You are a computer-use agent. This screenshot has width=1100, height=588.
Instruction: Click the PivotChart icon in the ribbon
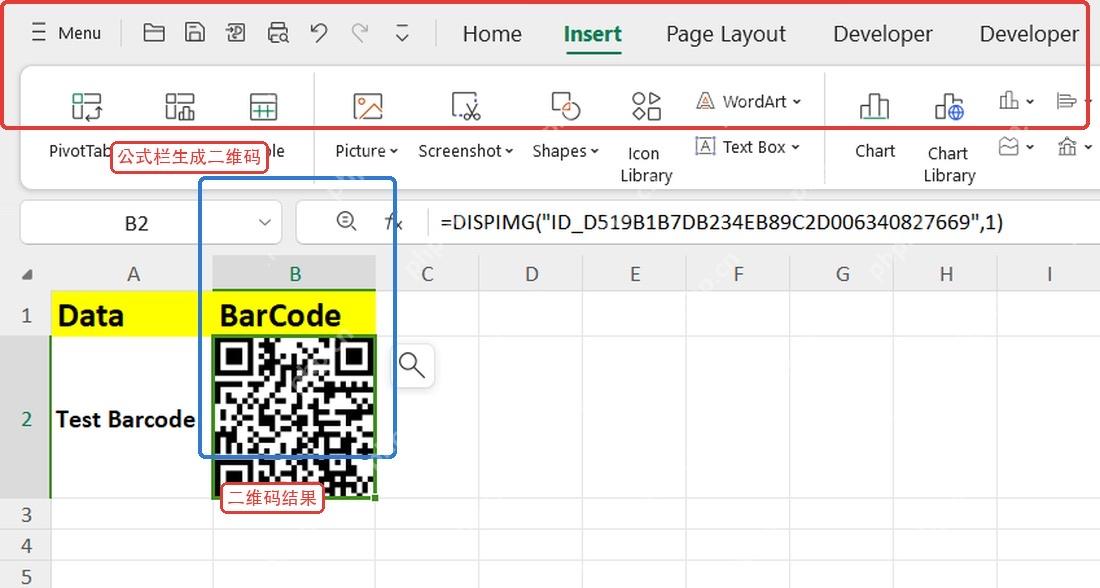click(180, 107)
